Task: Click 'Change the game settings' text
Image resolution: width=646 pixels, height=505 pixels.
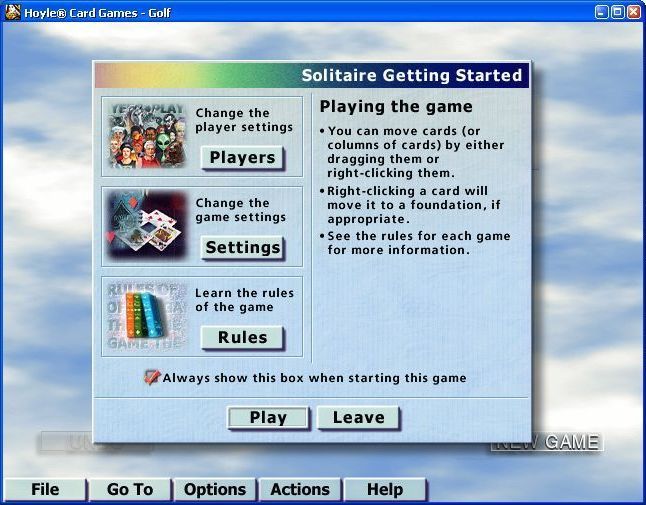Action: 241,210
